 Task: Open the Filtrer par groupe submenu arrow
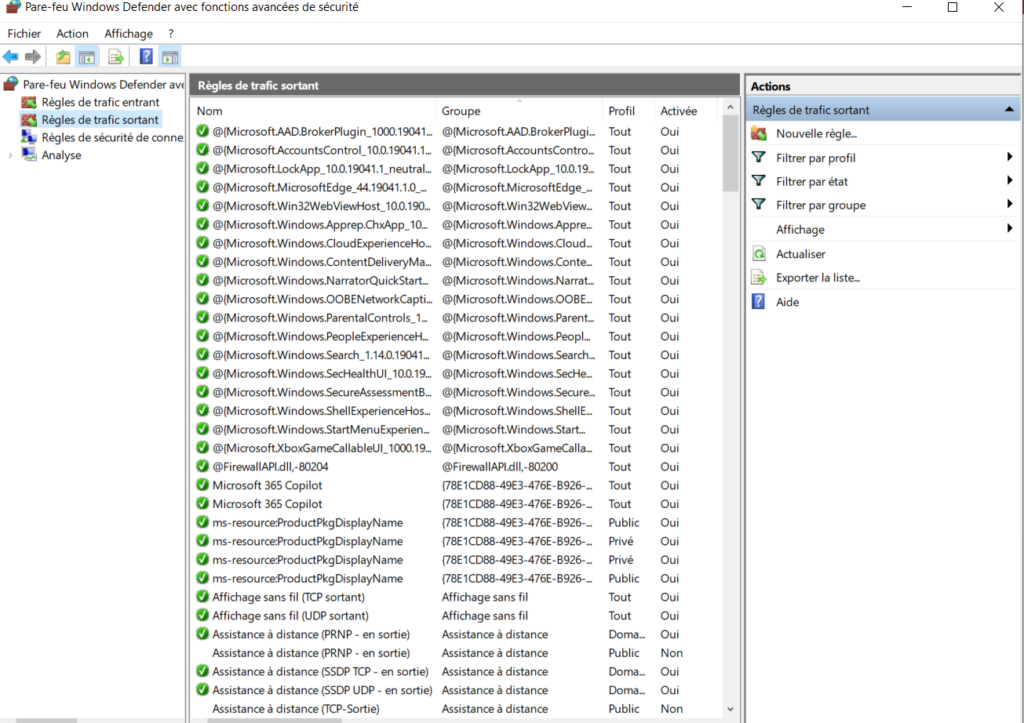click(x=1010, y=205)
